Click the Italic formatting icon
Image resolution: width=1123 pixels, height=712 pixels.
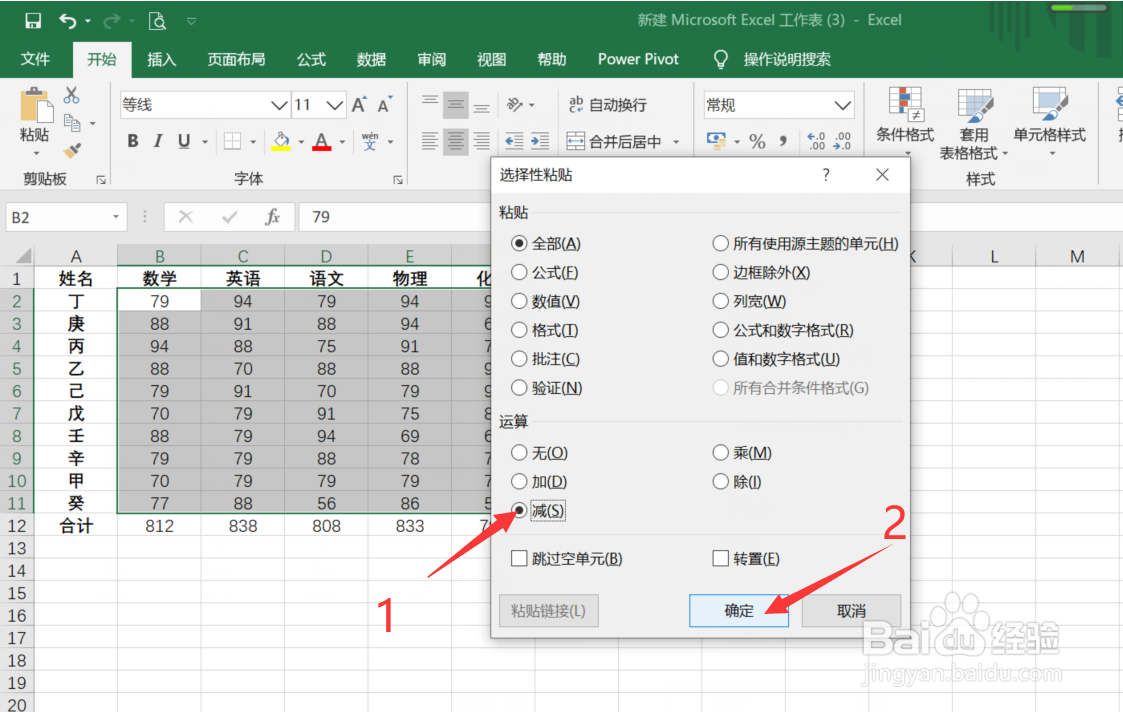[157, 141]
